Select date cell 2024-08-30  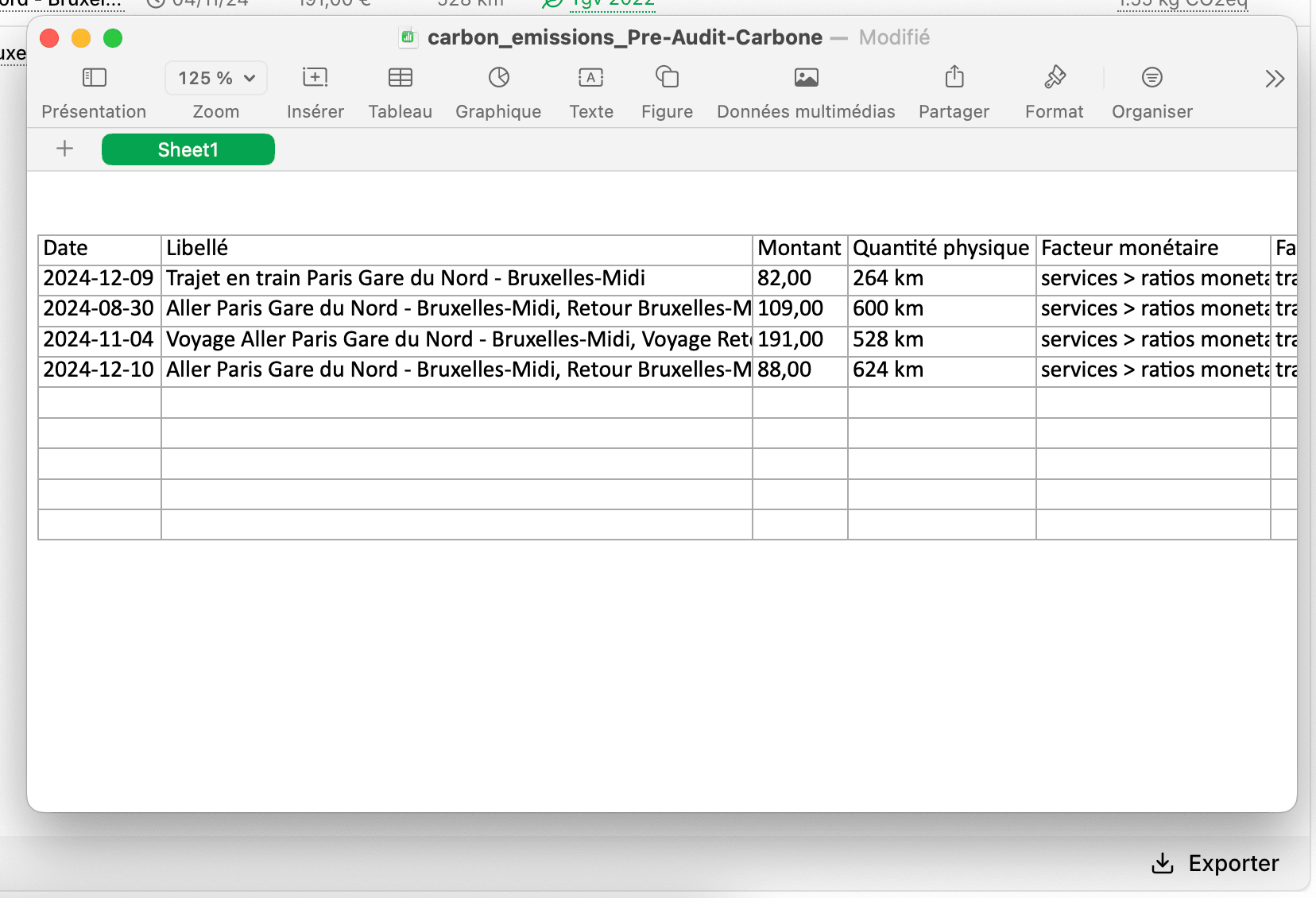[x=100, y=310]
